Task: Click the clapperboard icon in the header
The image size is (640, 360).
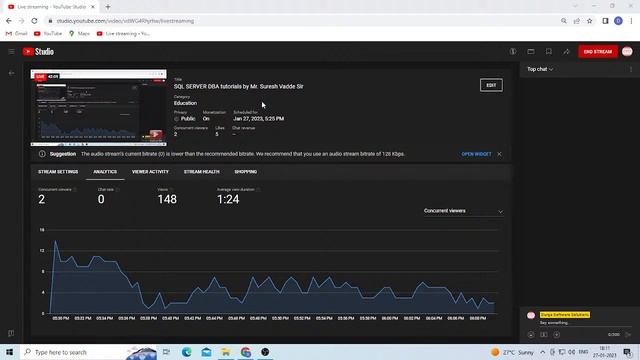Action: pyautogui.click(x=531, y=51)
